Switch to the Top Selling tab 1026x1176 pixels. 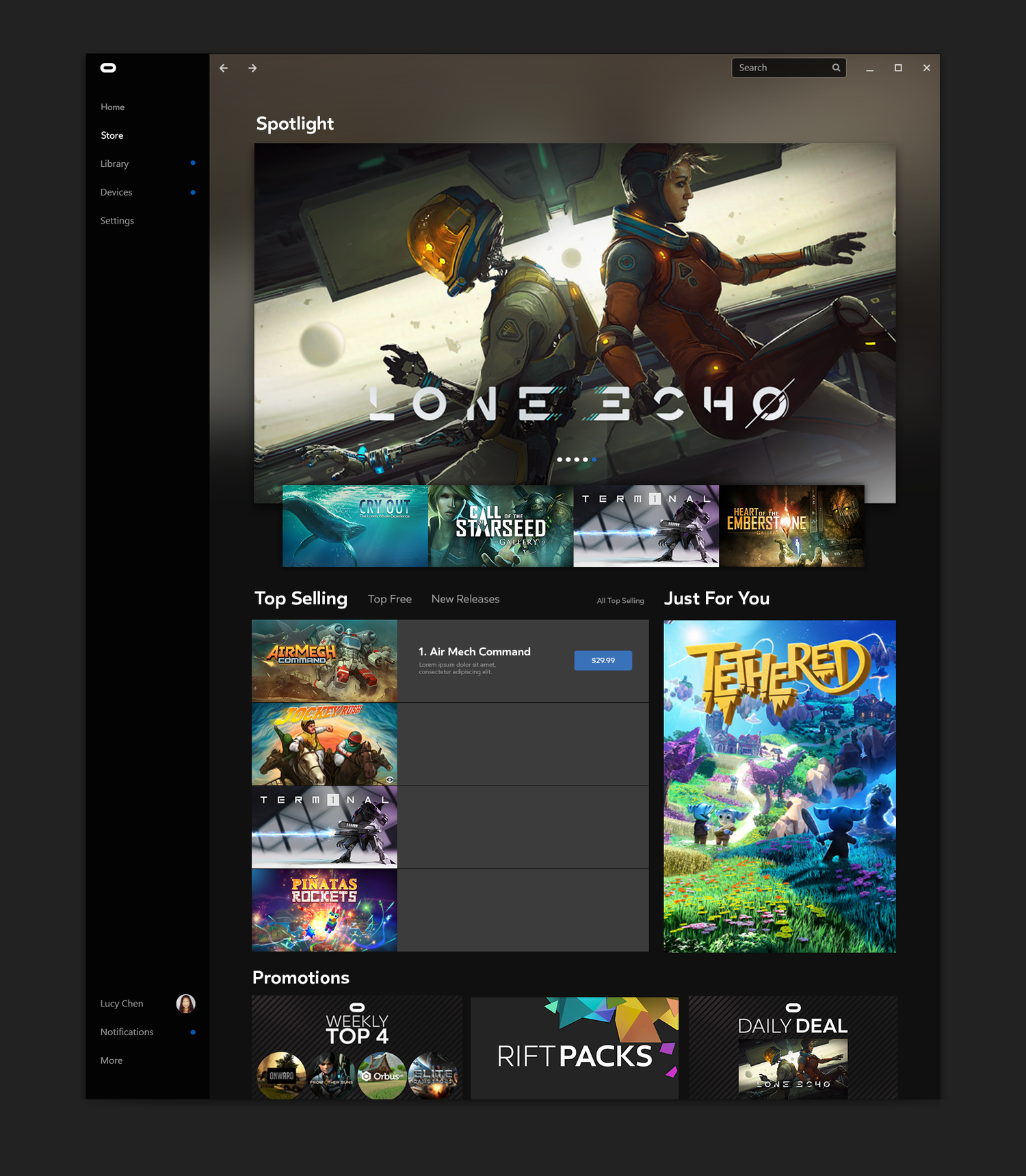pyautogui.click(x=301, y=599)
